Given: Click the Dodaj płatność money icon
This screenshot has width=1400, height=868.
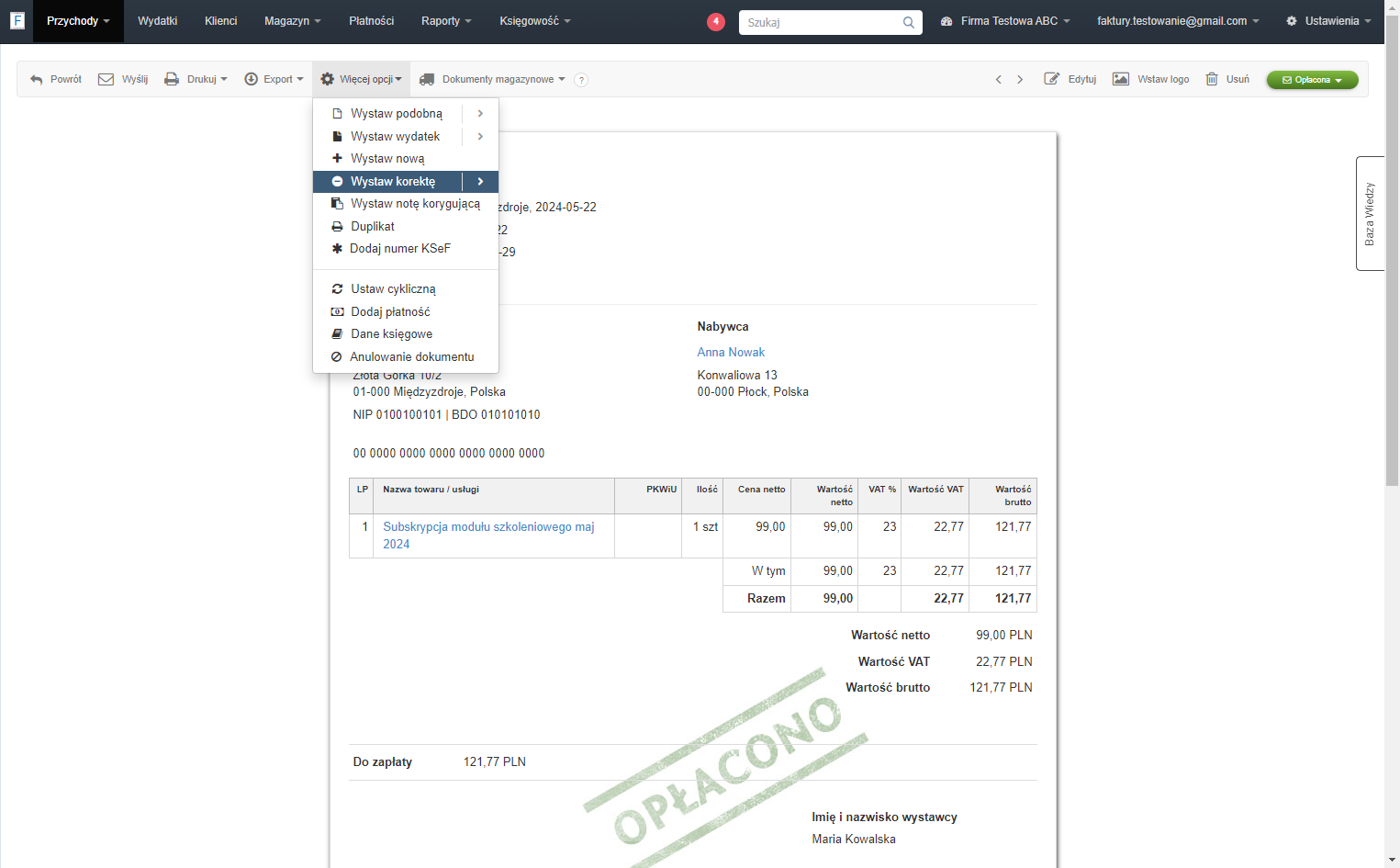Looking at the screenshot, I should 337,312.
